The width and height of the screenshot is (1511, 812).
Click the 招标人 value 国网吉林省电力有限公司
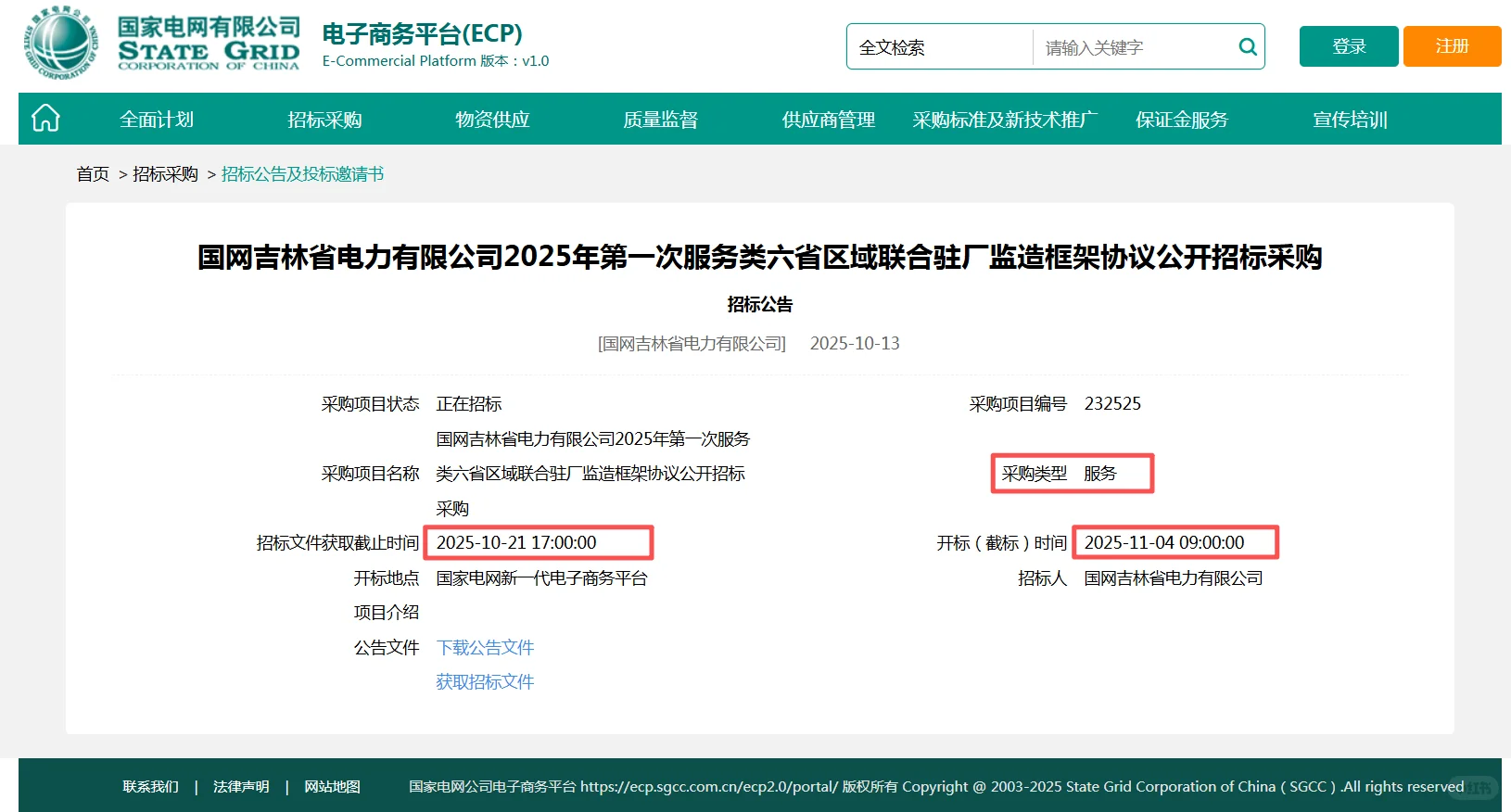1174,578
